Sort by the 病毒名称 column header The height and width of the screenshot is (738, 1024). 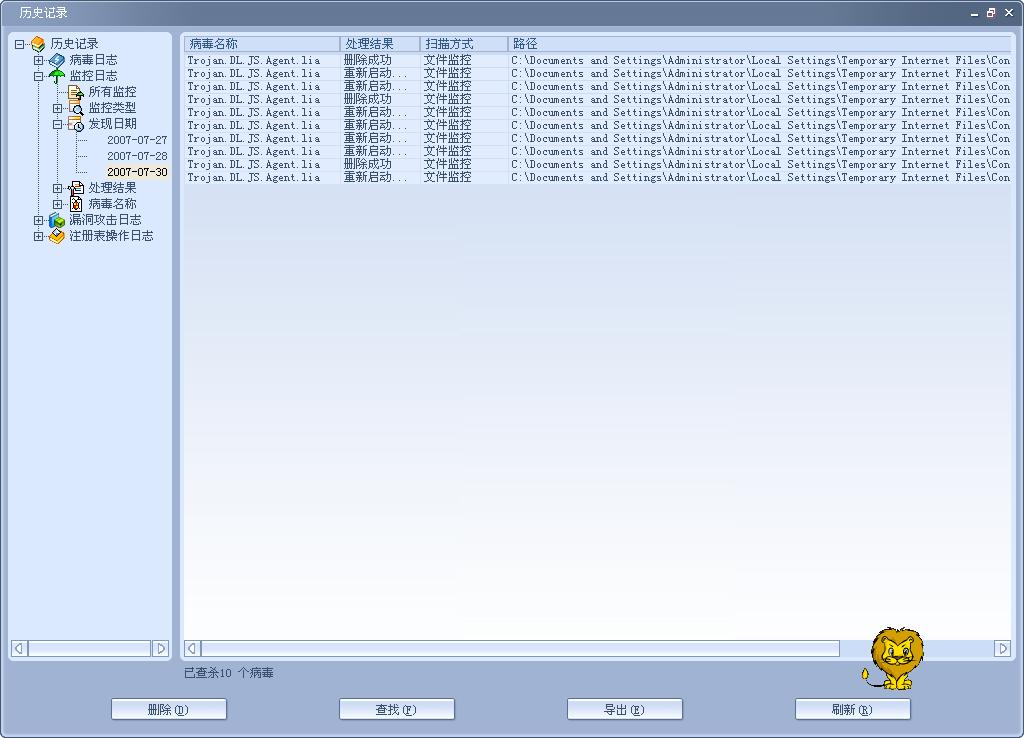pos(262,44)
